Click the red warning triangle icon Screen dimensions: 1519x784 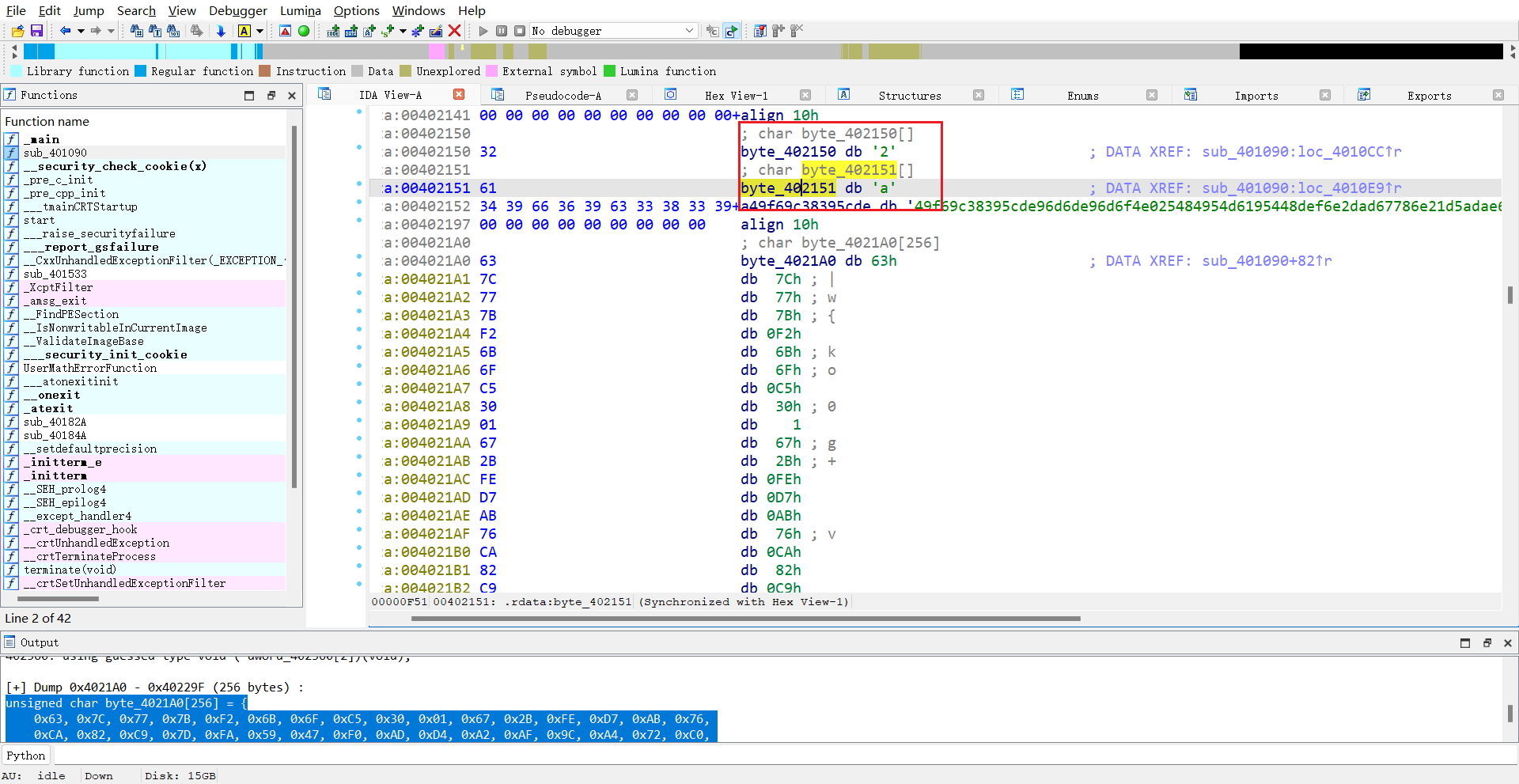click(x=286, y=31)
